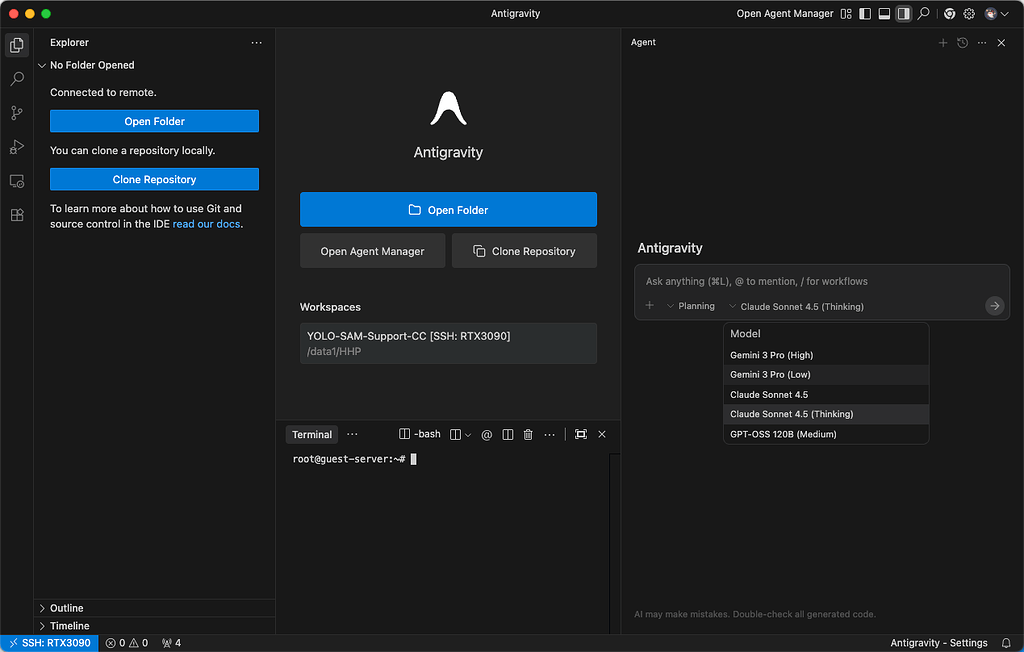The image size is (1024, 652).
Task: Click the editor layout icon beside Open Agent Manager
Action: click(846, 14)
